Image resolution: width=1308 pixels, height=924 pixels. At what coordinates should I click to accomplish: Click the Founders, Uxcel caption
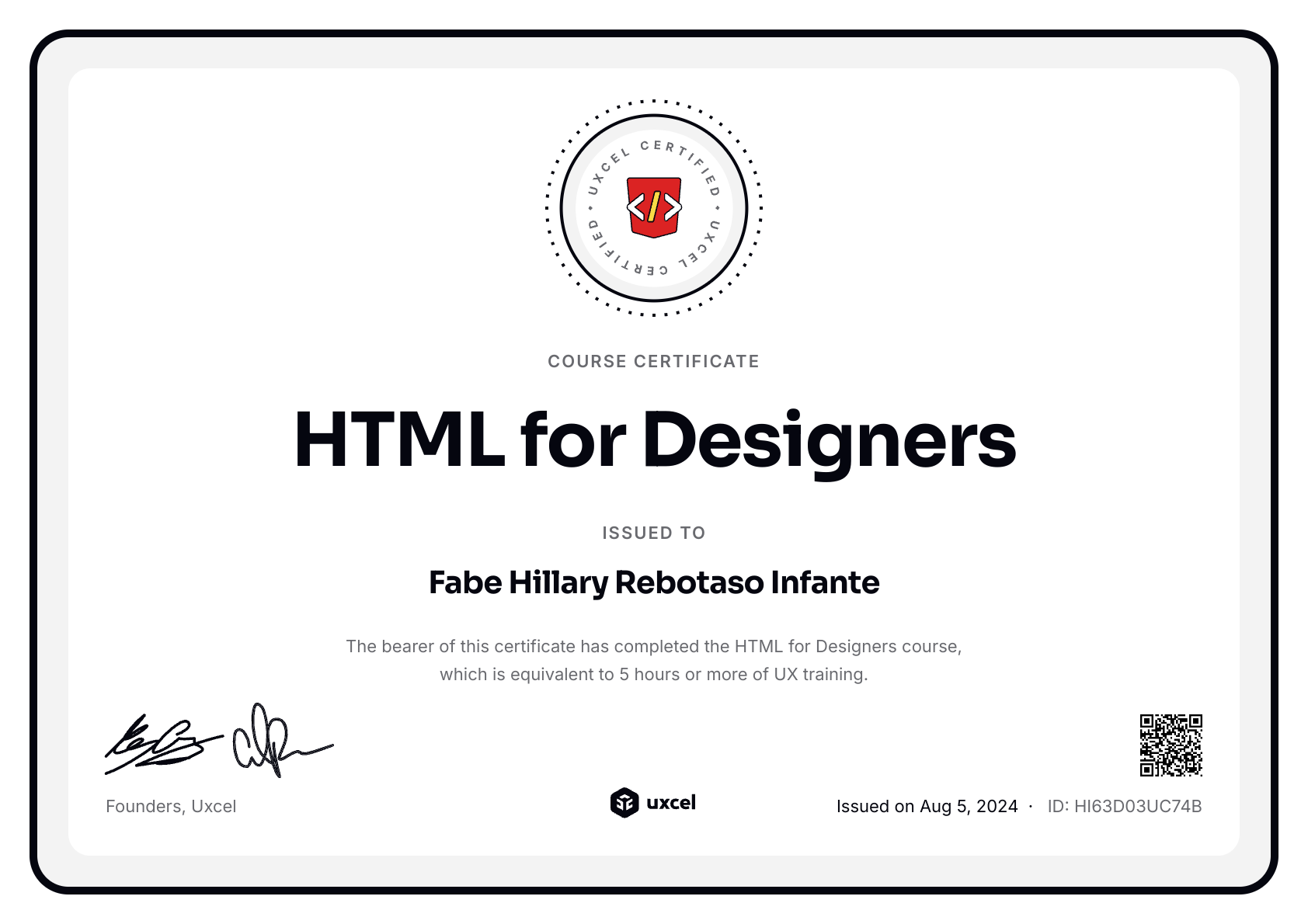coord(171,806)
